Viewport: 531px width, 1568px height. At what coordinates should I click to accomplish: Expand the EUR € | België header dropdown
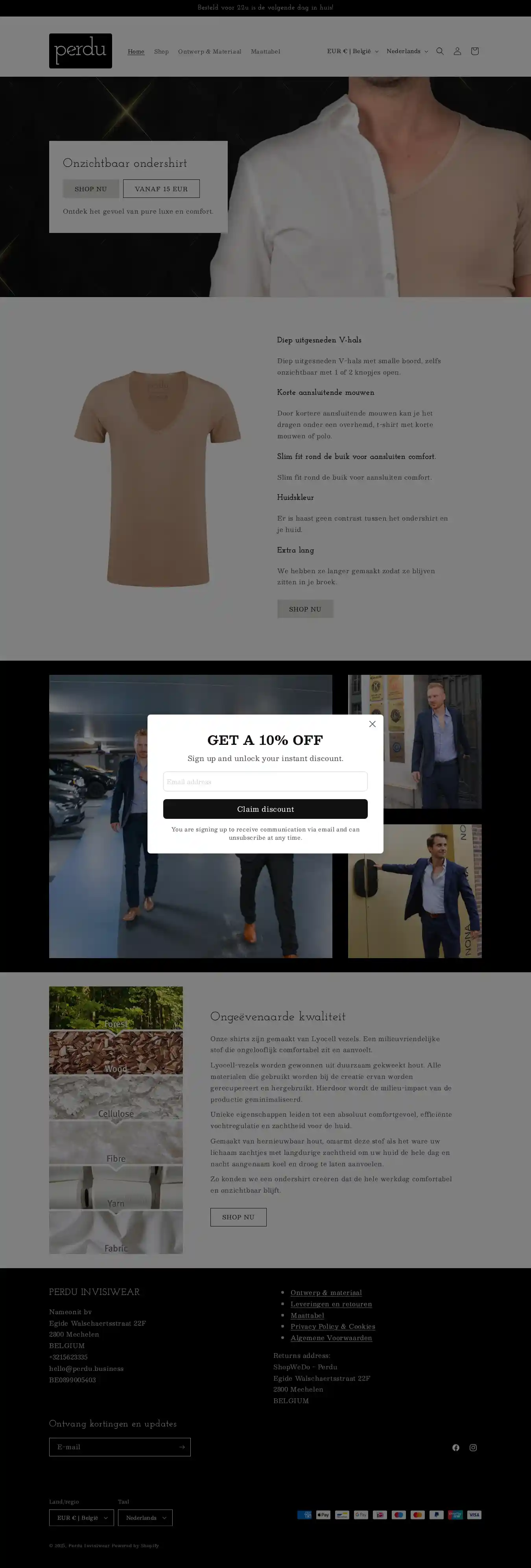tap(353, 51)
